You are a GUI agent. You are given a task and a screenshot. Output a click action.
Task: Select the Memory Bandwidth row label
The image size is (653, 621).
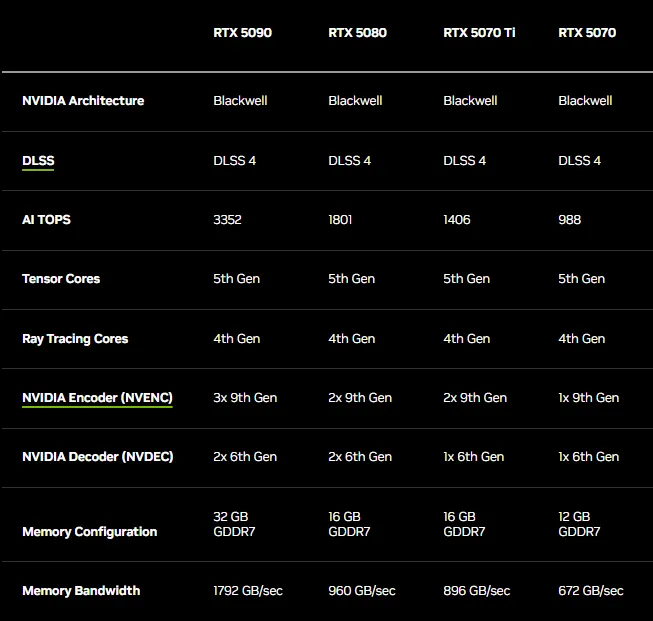(x=81, y=590)
